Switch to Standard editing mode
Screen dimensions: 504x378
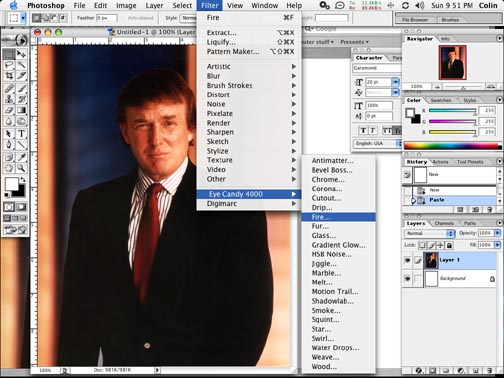tap(9, 207)
